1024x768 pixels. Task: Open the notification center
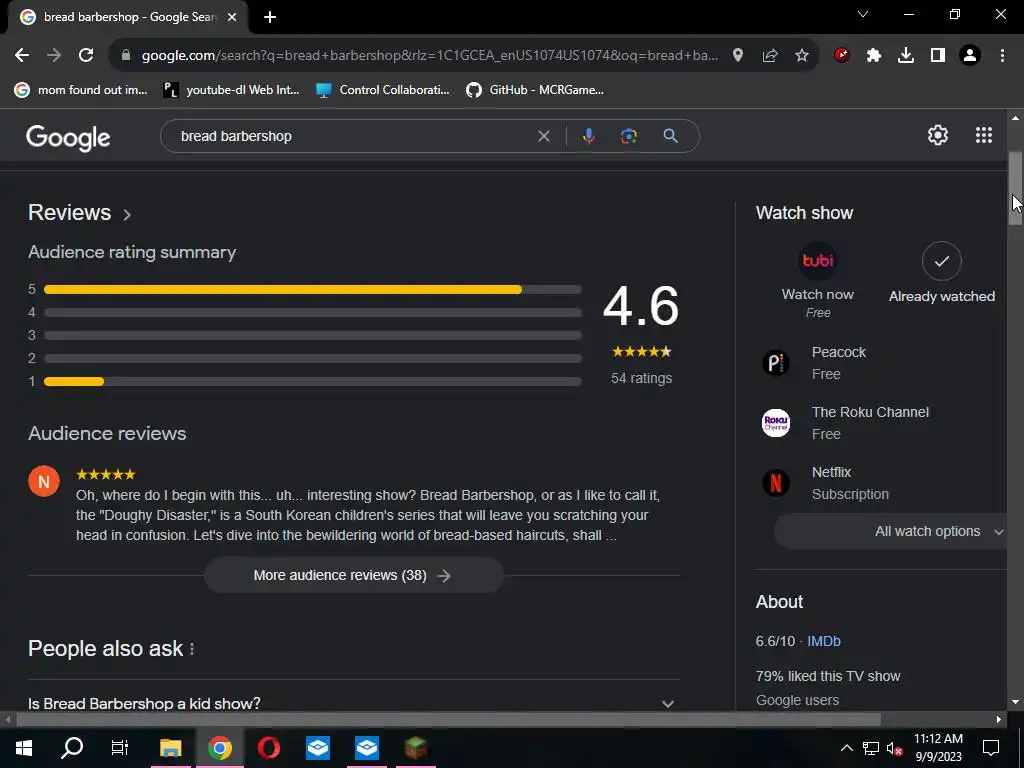click(991, 748)
